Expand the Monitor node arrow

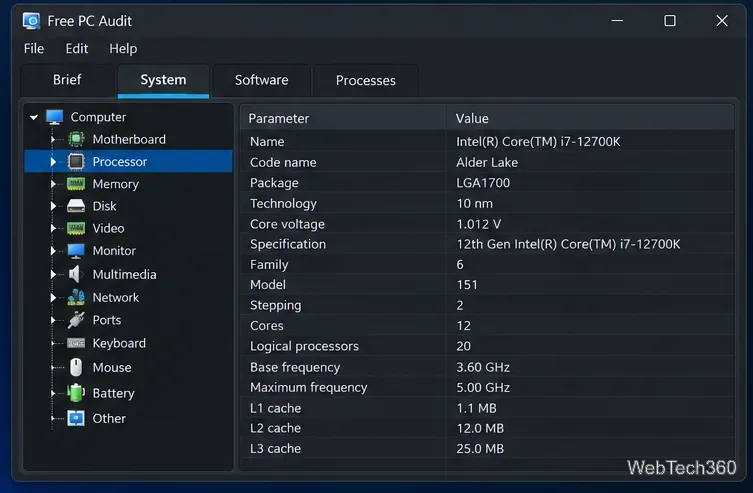pos(53,251)
